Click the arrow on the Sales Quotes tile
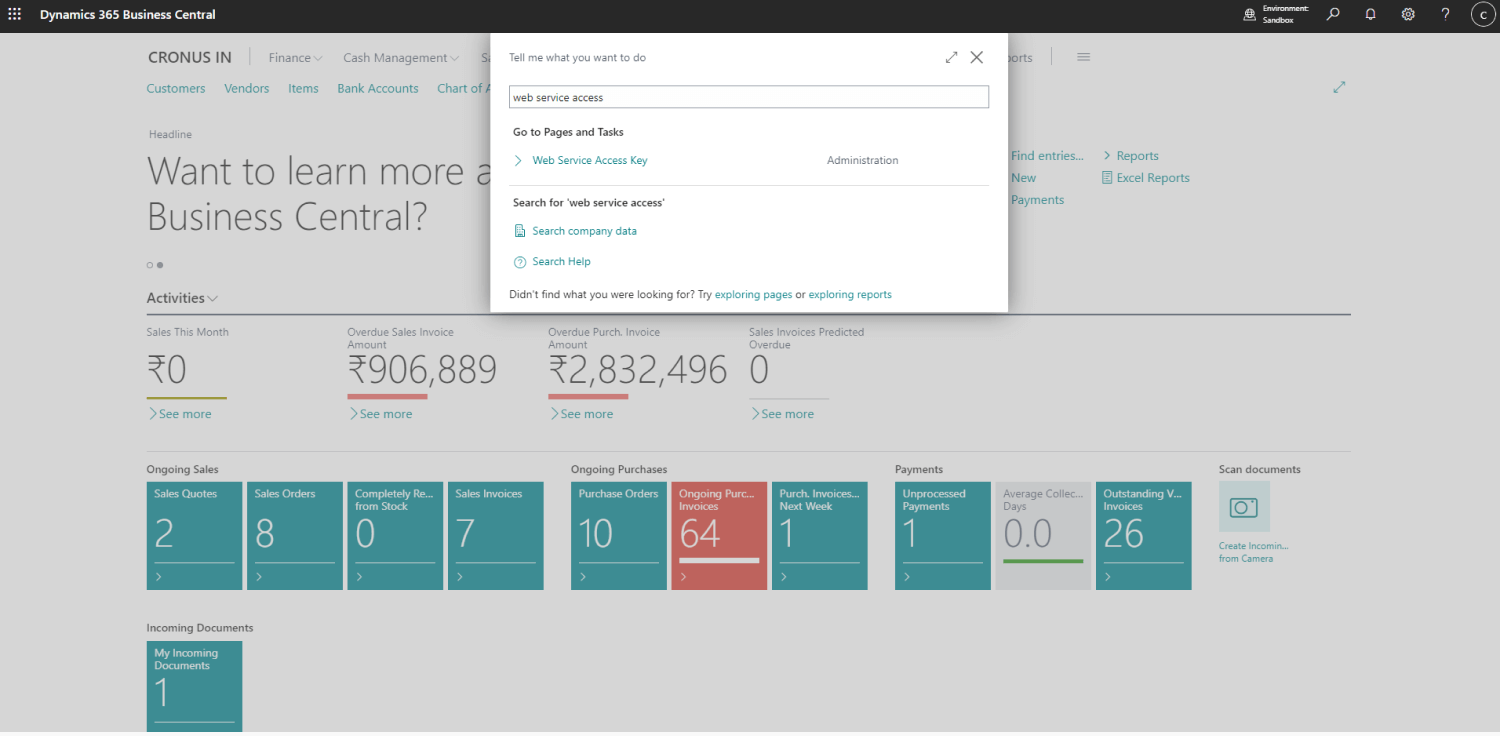 point(158,577)
